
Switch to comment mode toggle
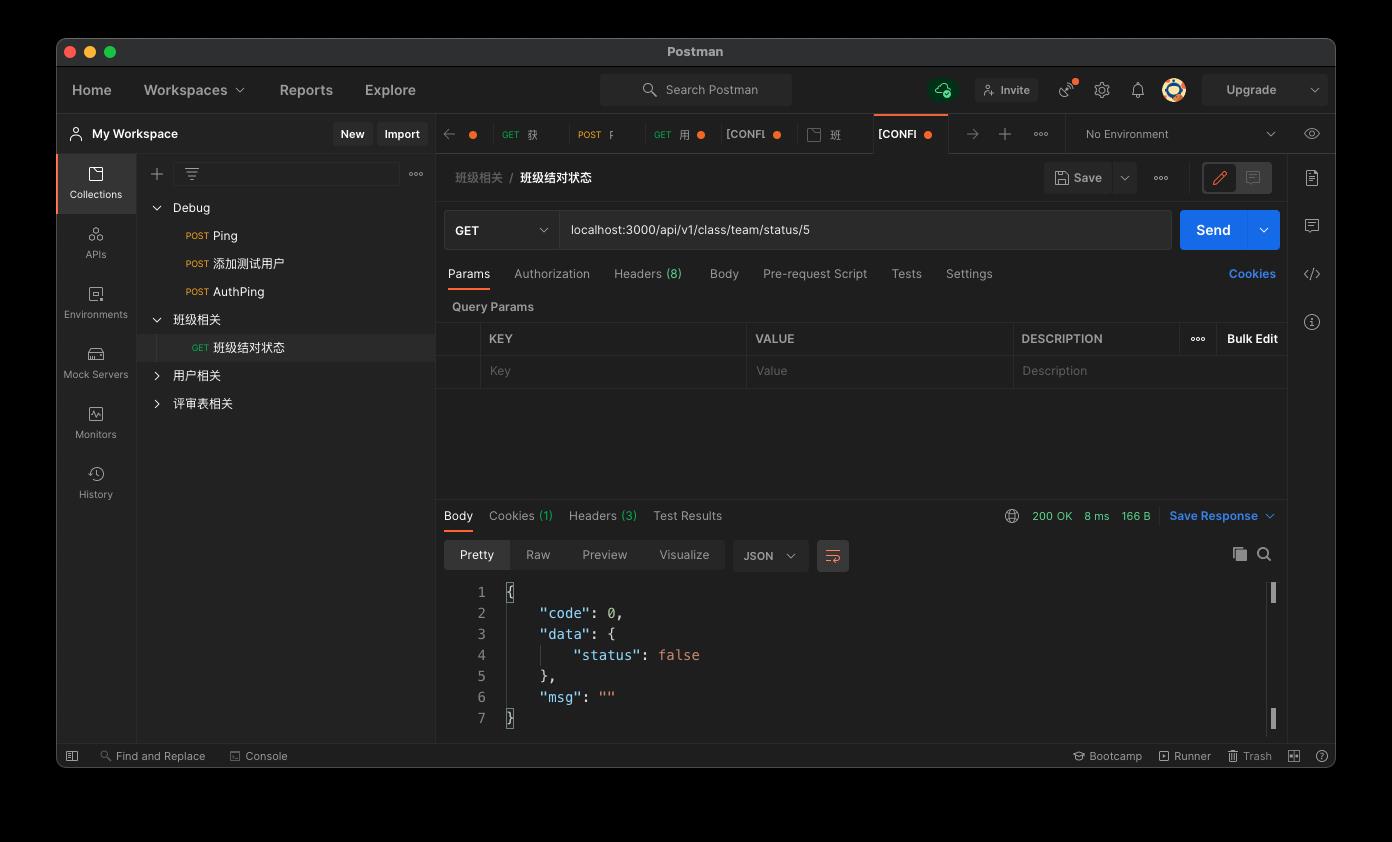click(x=1253, y=178)
